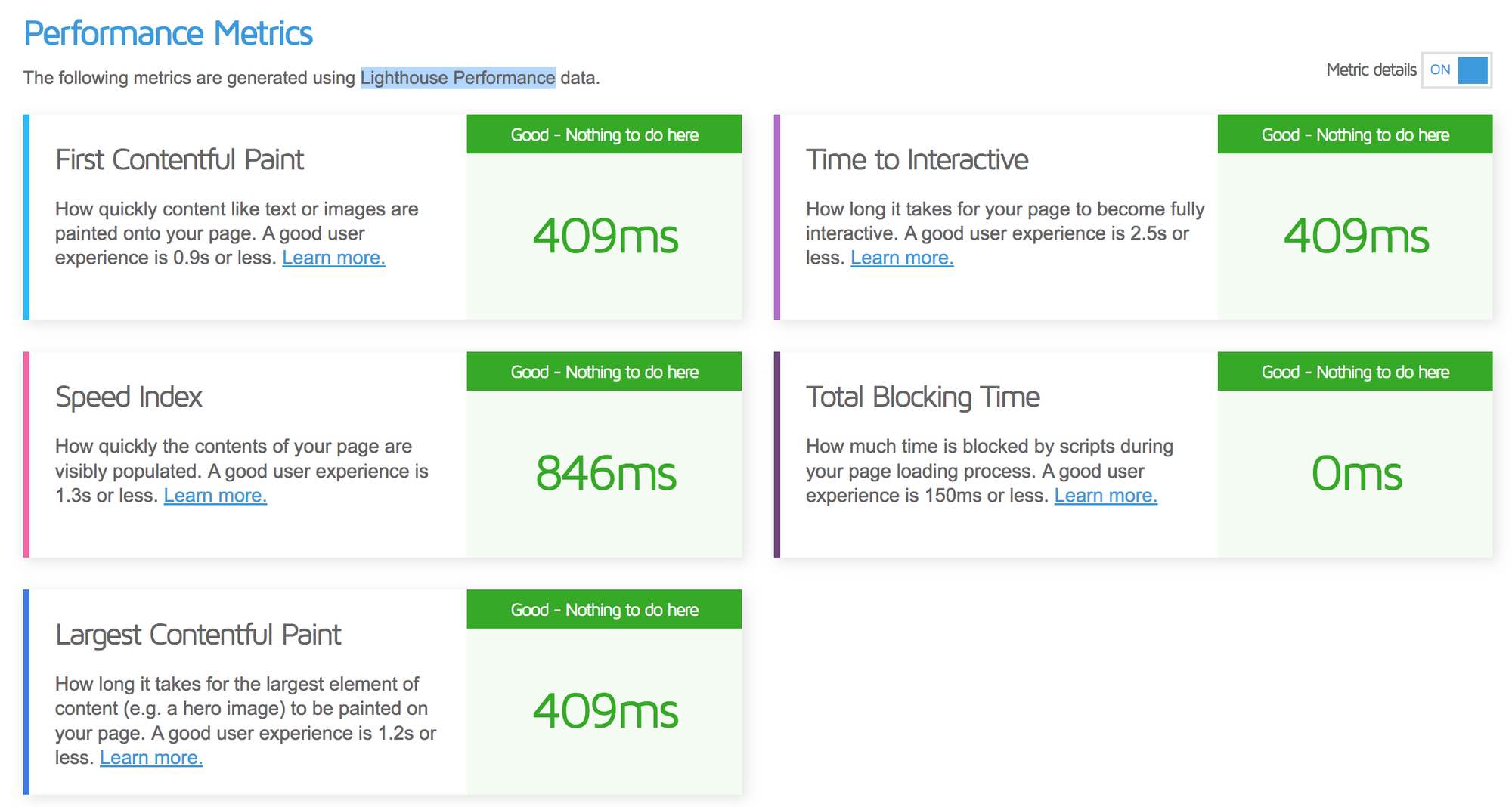Click Learn more in Total Blocking Time card
1512x807 pixels.
pyautogui.click(x=1105, y=496)
